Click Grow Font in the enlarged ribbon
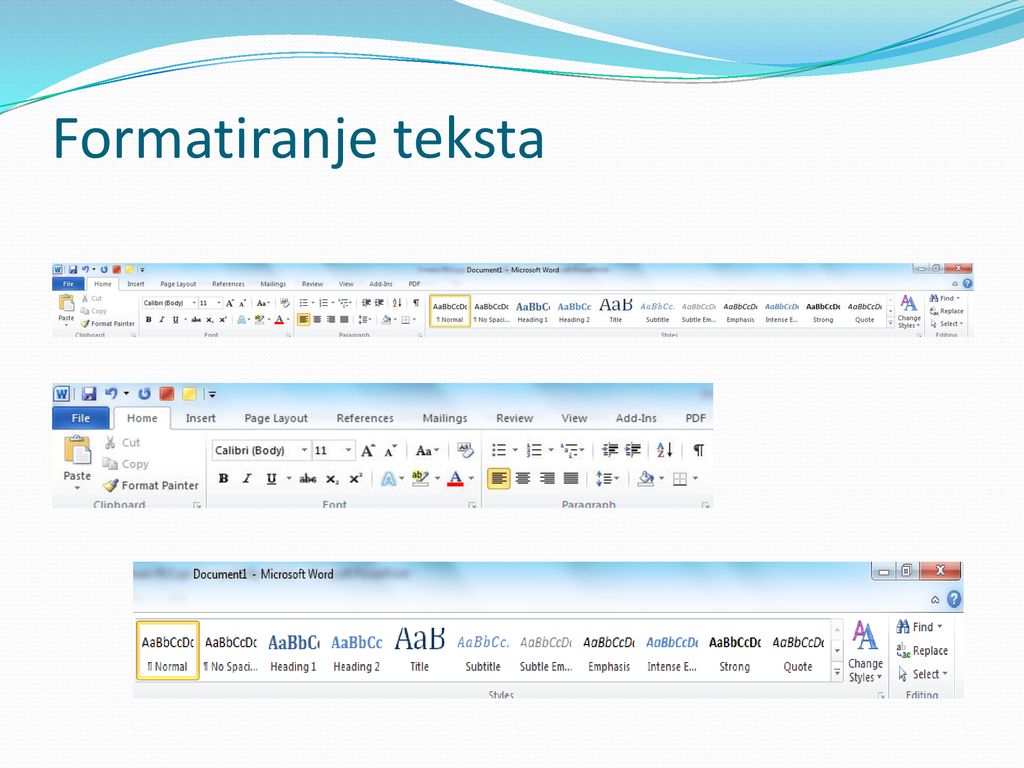Image resolution: width=1024 pixels, height=768 pixels. [x=368, y=451]
